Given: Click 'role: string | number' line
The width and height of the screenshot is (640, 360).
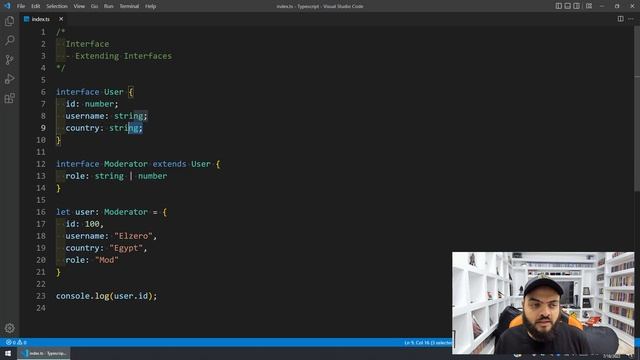Looking at the screenshot, I should 116,176.
